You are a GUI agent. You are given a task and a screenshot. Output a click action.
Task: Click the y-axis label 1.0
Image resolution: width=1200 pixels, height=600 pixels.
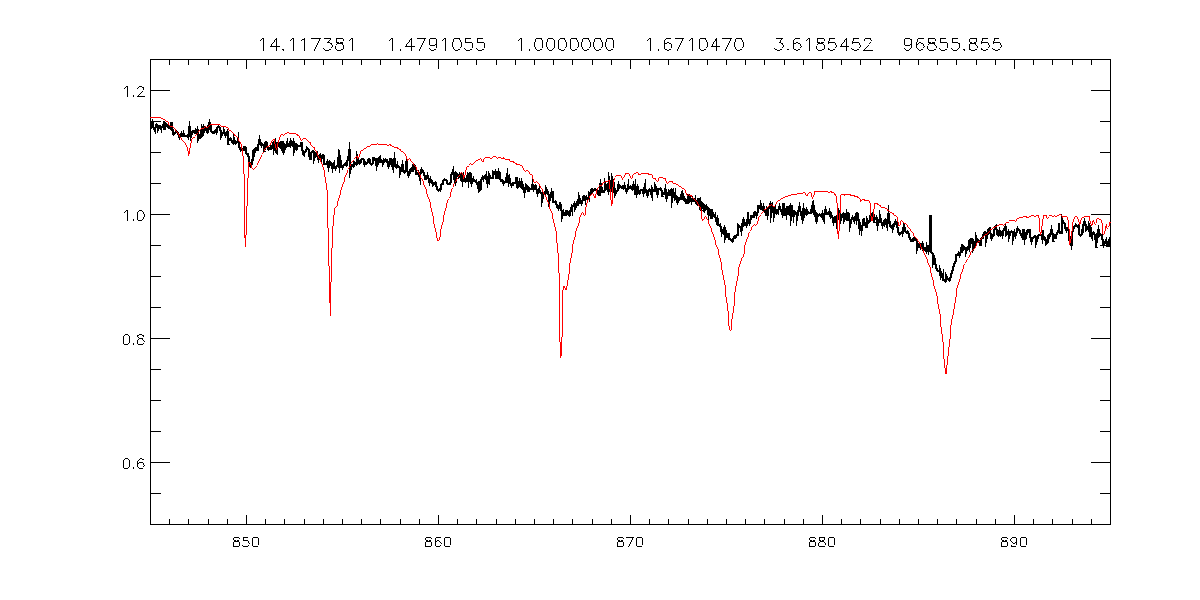click(130, 215)
